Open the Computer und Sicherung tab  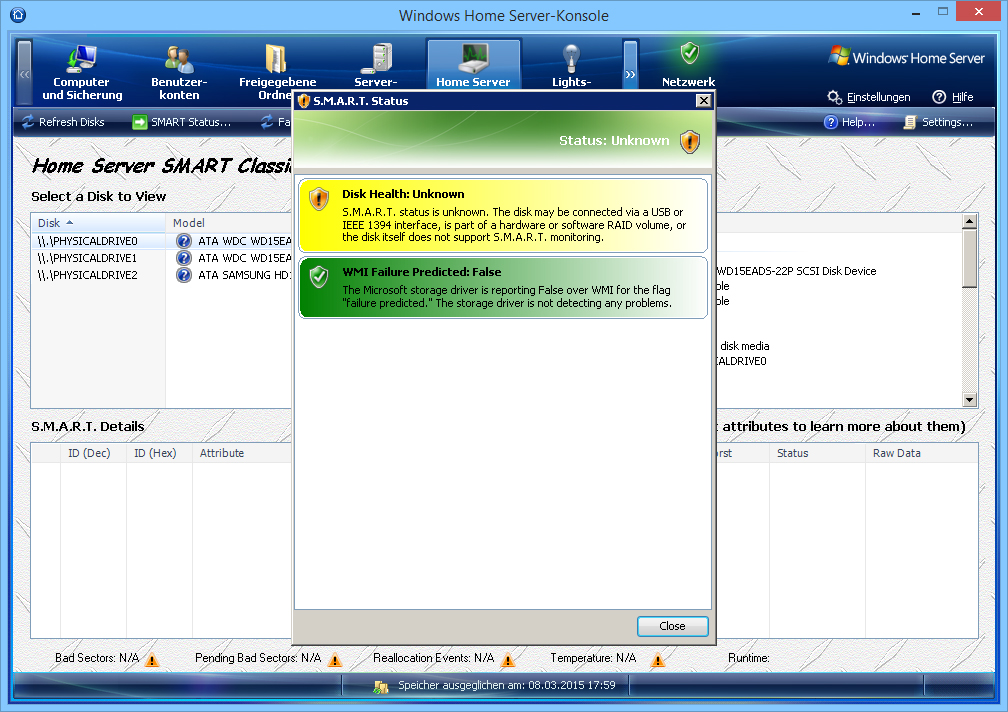pos(82,72)
